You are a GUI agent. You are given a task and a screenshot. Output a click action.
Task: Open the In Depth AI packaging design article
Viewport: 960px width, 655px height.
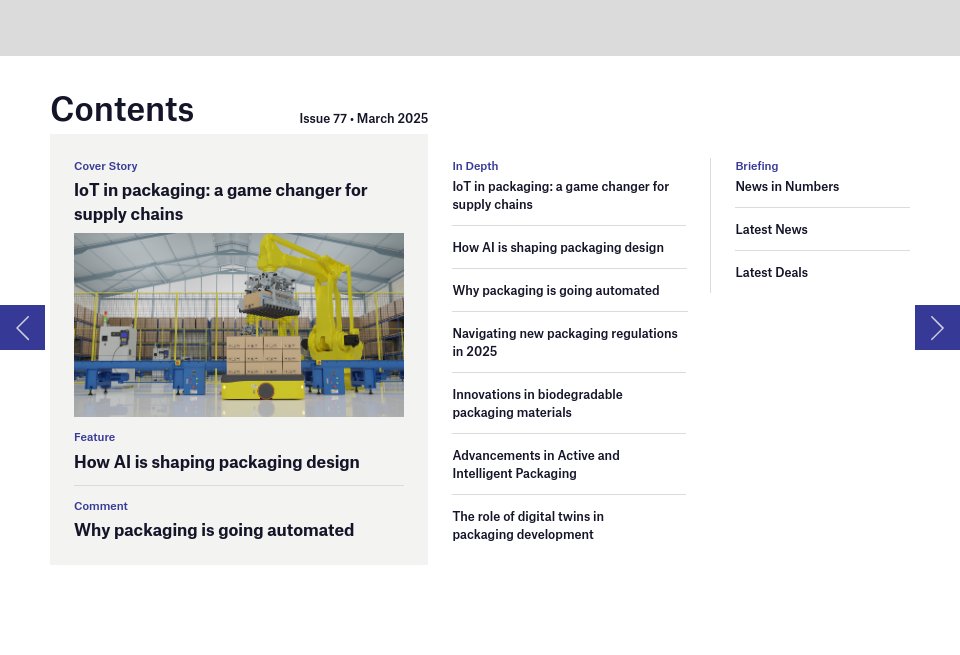pos(557,247)
